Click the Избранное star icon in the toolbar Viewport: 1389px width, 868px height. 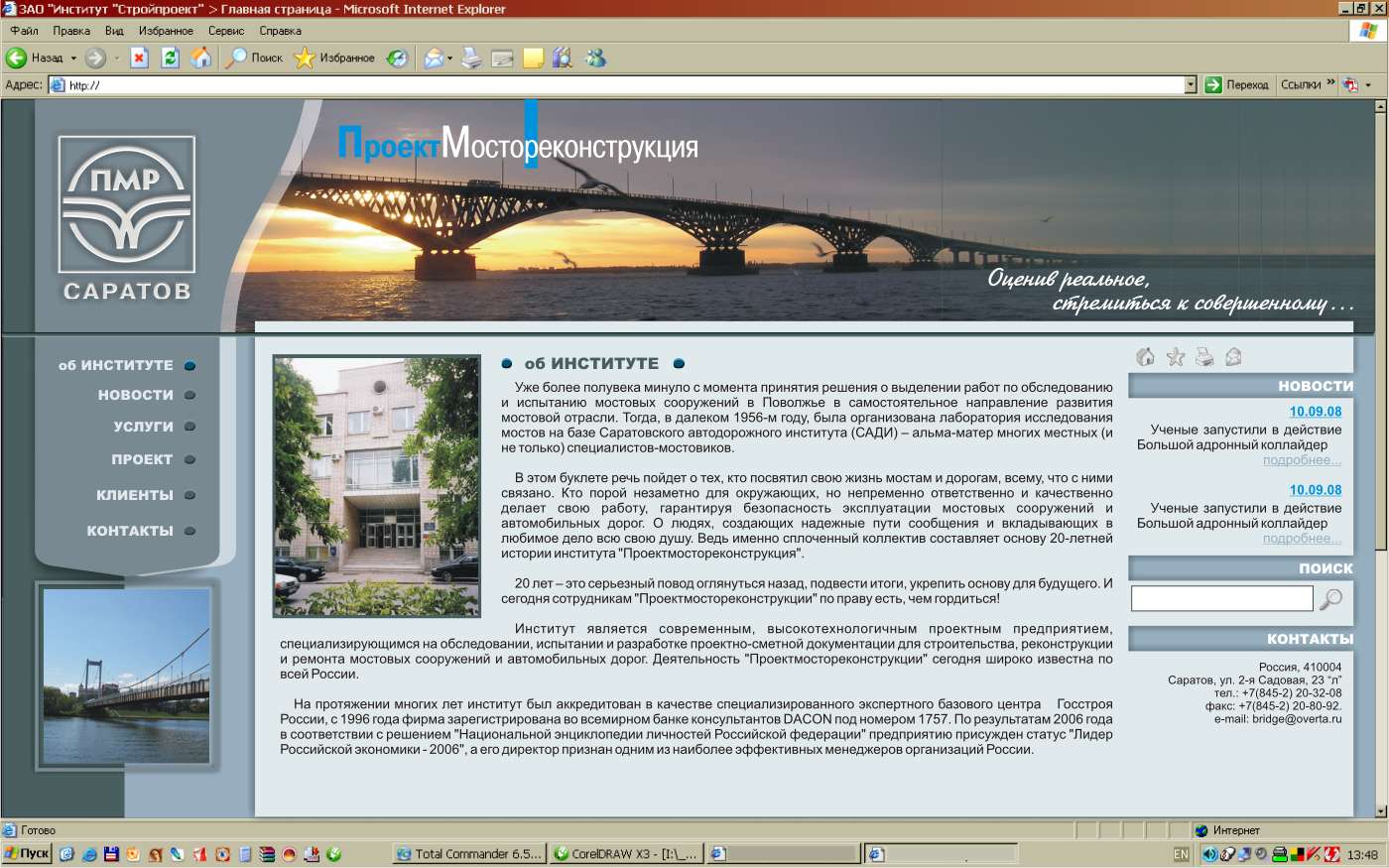[305, 58]
